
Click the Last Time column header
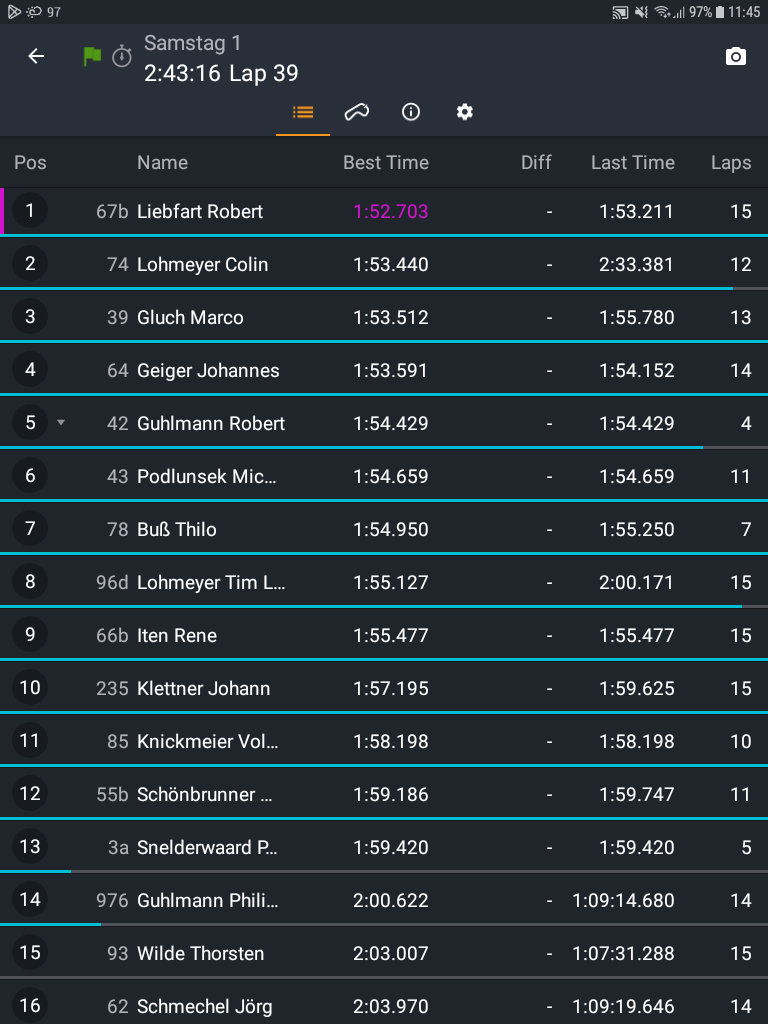(x=632, y=163)
